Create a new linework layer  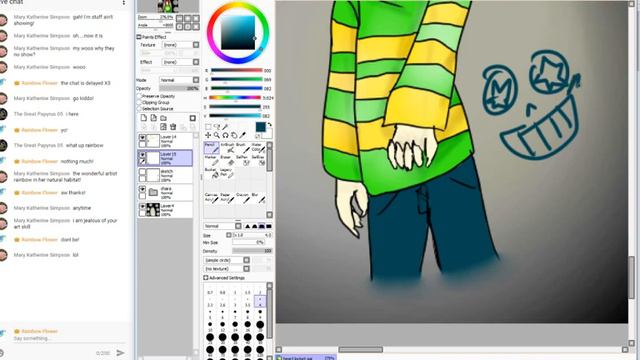click(x=153, y=118)
